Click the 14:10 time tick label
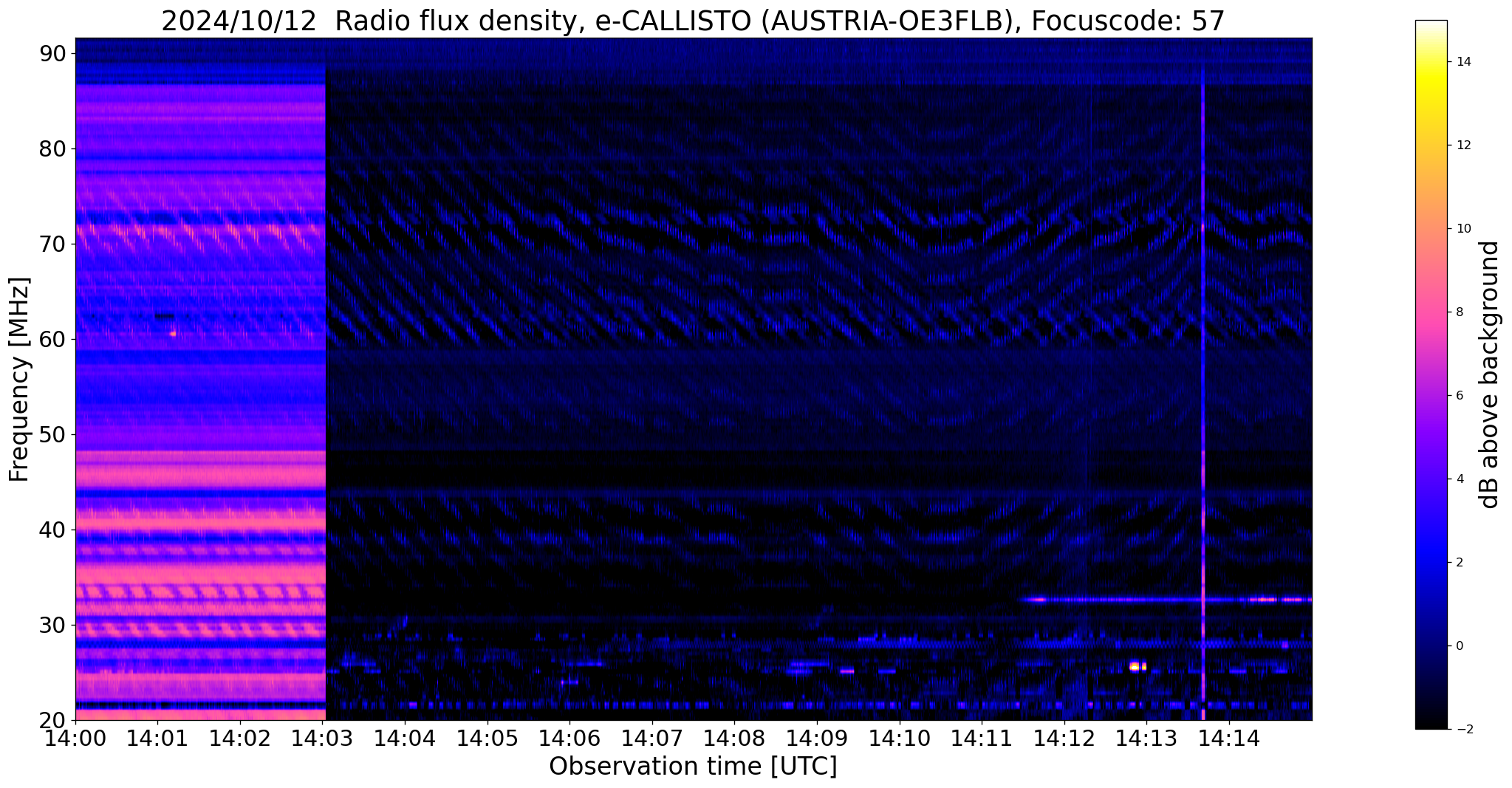This screenshot has width=1512, height=788. (x=900, y=739)
